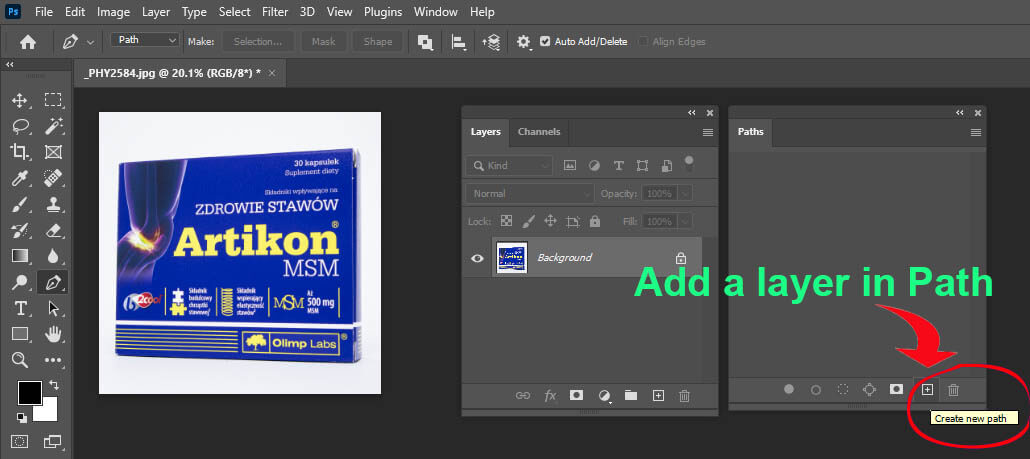Select the Horizontal Type tool
The height and width of the screenshot is (459, 1030).
click(x=20, y=308)
